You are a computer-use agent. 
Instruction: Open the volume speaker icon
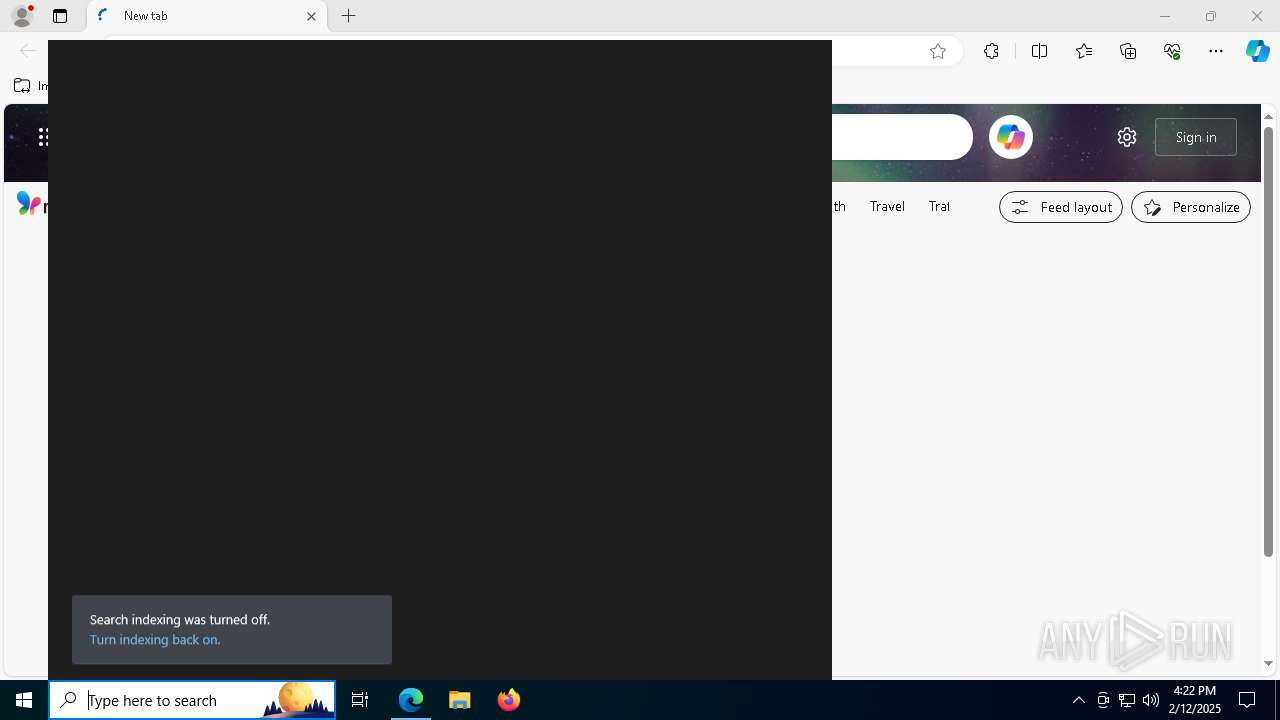coord(1151,700)
